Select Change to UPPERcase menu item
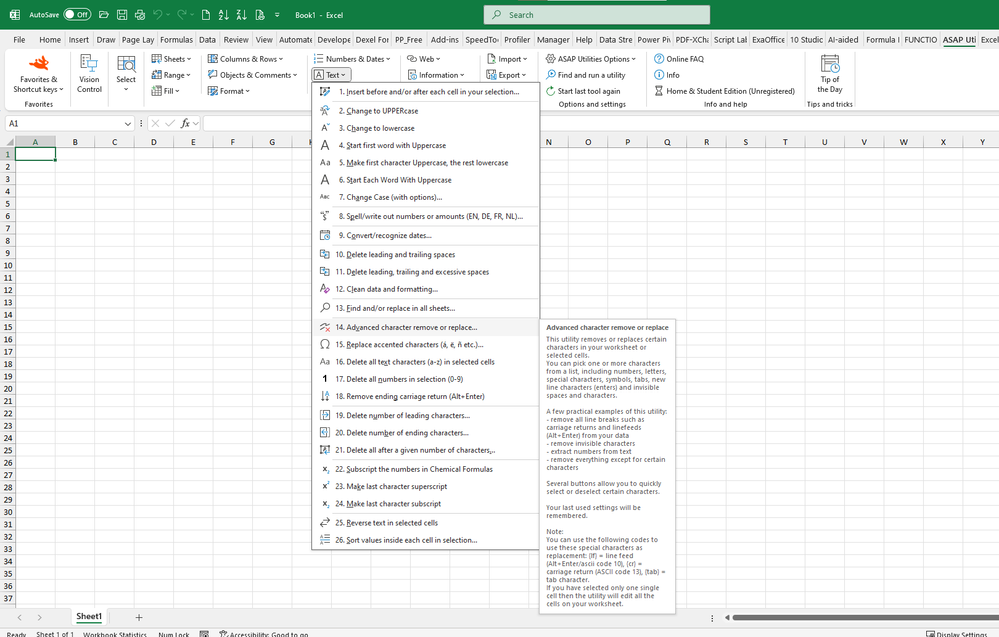Image resolution: width=999 pixels, height=637 pixels. (x=374, y=110)
